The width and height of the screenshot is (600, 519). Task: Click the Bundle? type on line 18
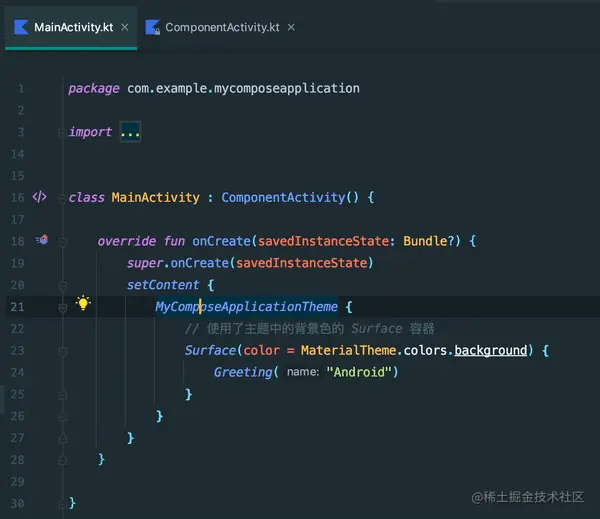pos(429,241)
